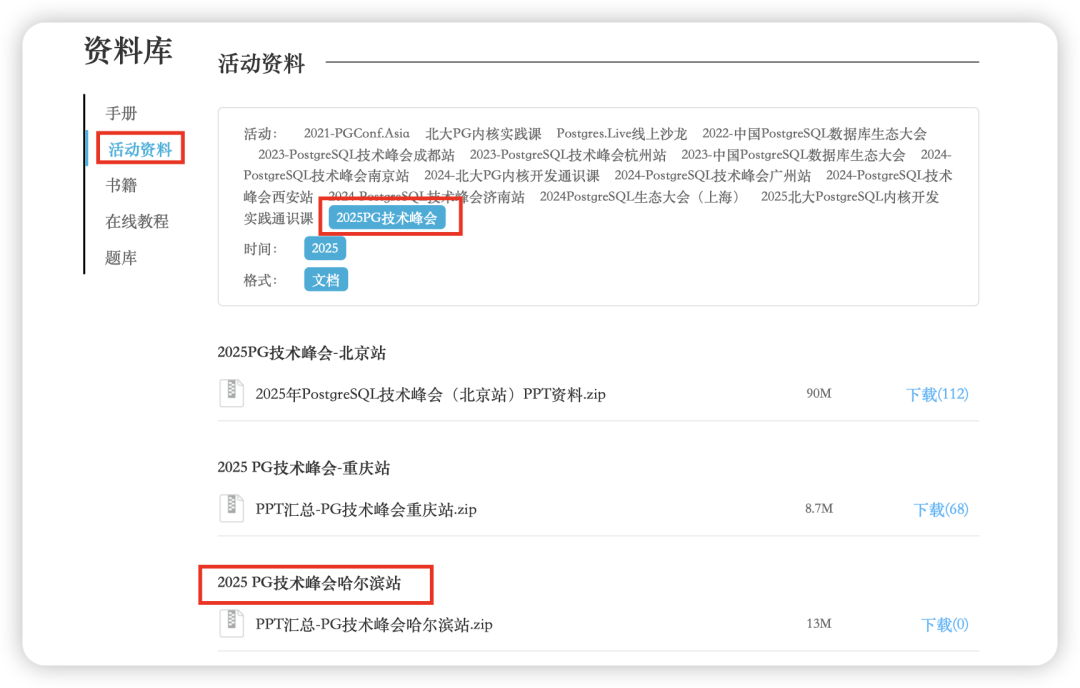Viewport: 1080px width, 688px height.
Task: Click the 2025 PG技术峰会-重庆站 heading
Action: click(x=304, y=468)
